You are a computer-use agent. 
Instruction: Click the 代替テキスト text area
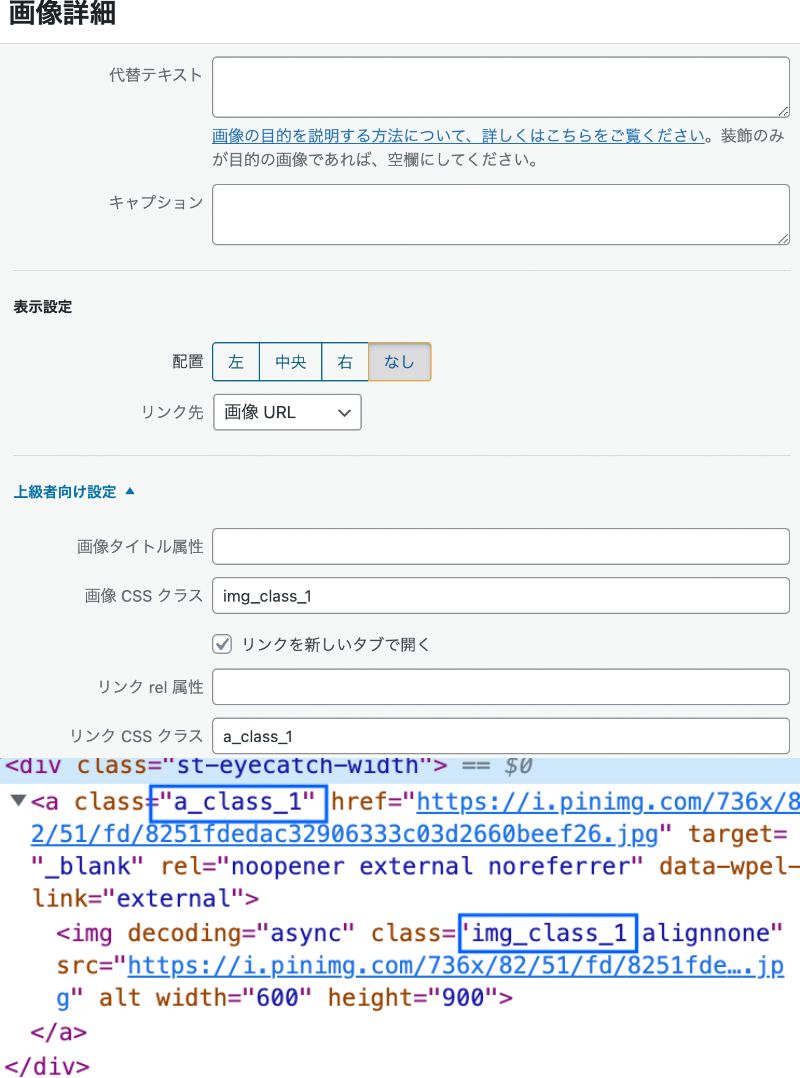pyautogui.click(x=500, y=86)
